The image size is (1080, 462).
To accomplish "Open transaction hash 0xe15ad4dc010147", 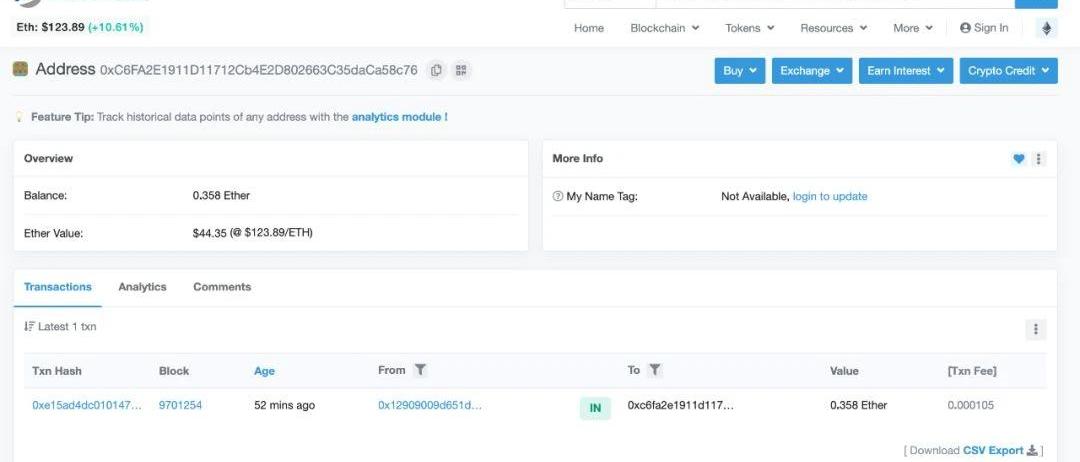I will point(87,405).
